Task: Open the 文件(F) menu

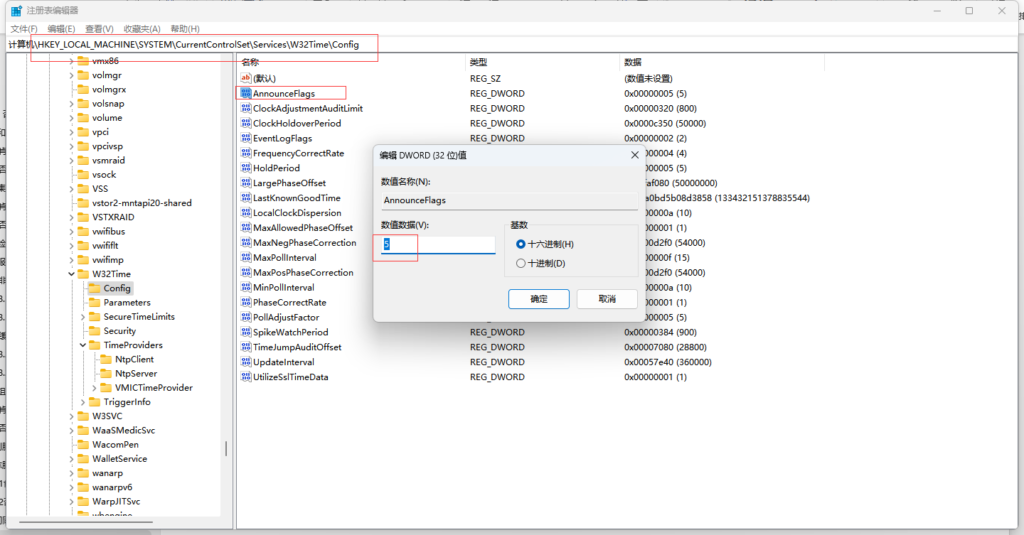Action: (x=24, y=29)
